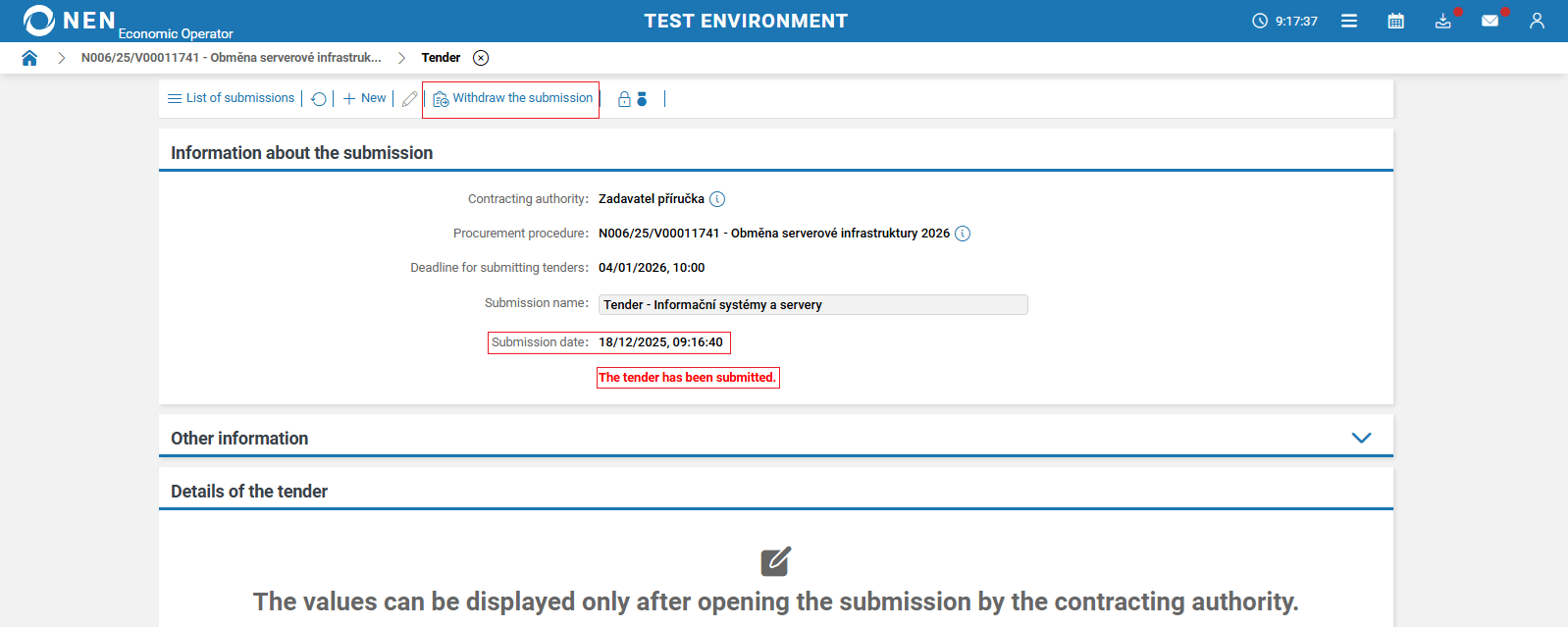Show info for procurement procedure N006/25/V00011741
Viewport: 1568px width, 627px height.
pyautogui.click(x=963, y=234)
